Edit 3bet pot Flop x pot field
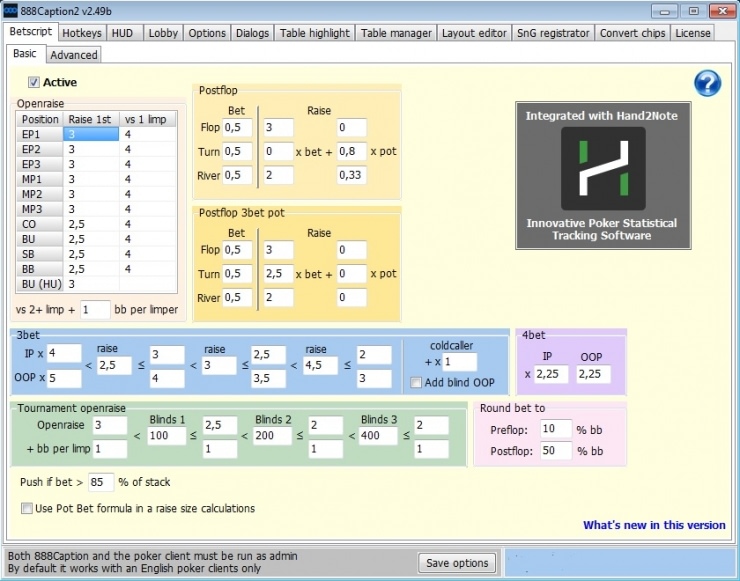740x581 pixels. [352, 250]
